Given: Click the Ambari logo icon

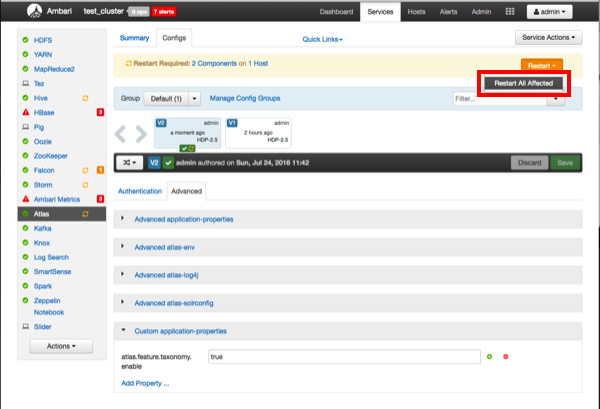Looking at the screenshot, I should pos(34,11).
